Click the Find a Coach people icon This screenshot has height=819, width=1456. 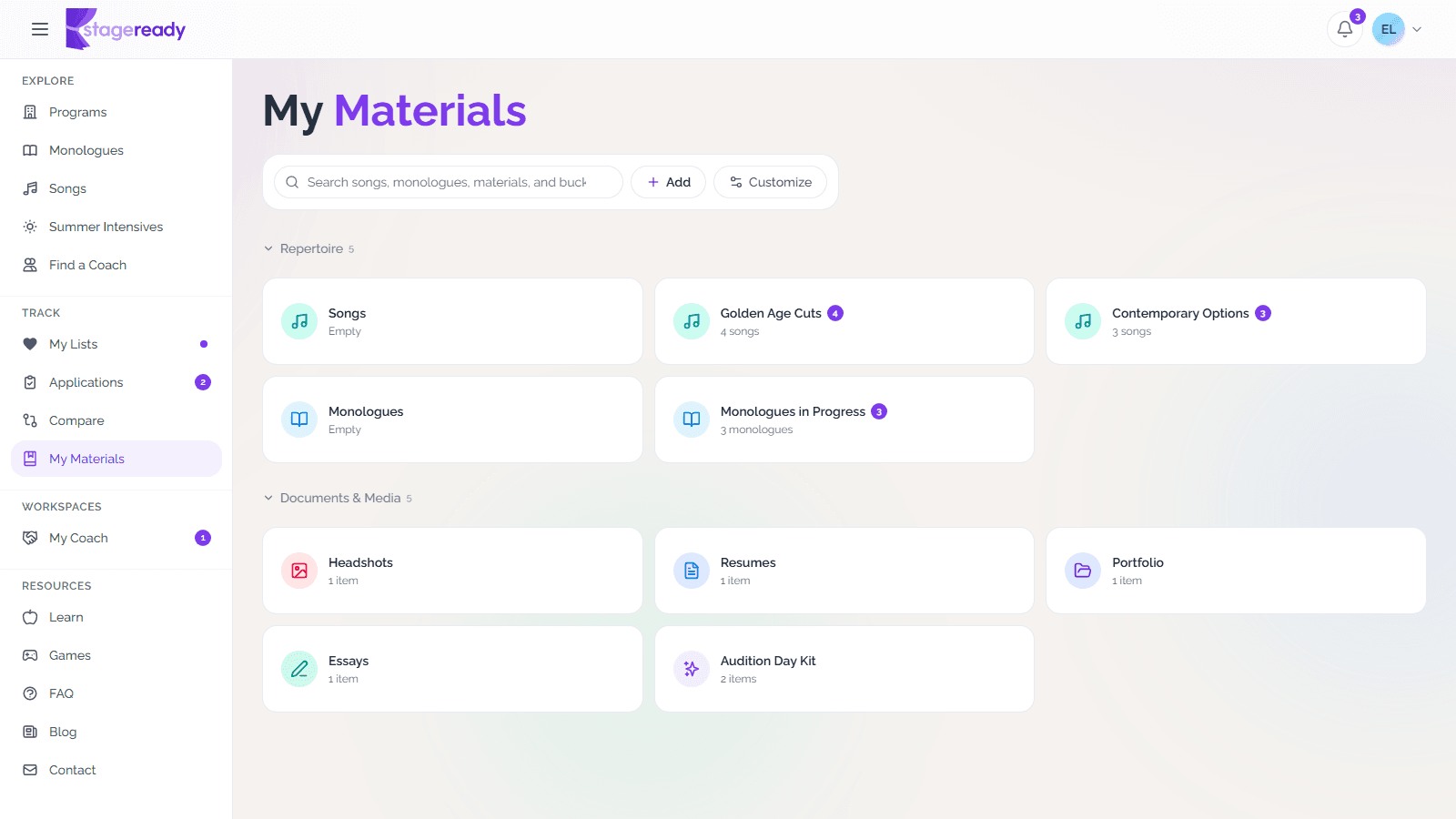coord(30,265)
